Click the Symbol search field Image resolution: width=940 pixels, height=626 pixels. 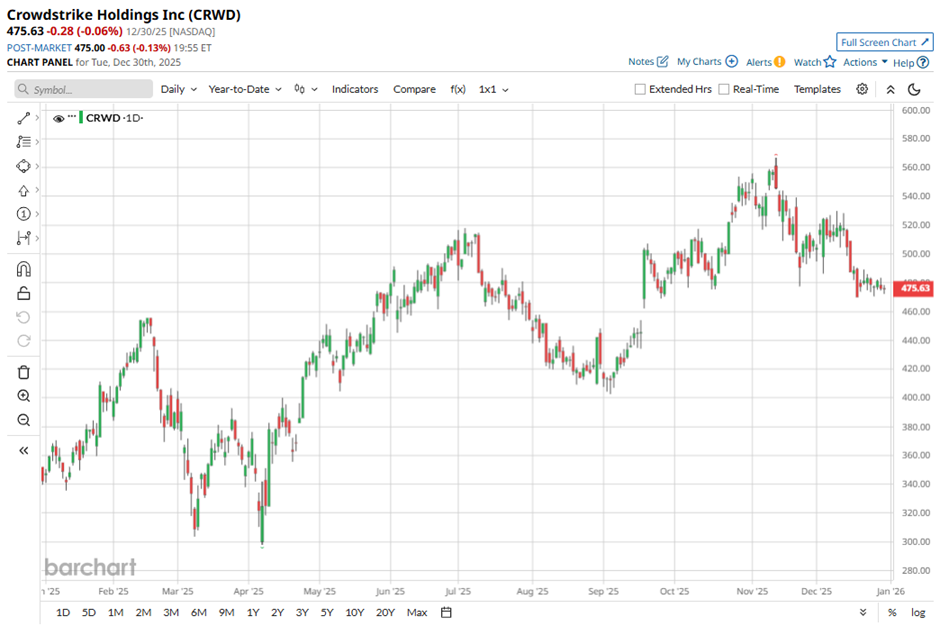(83, 89)
